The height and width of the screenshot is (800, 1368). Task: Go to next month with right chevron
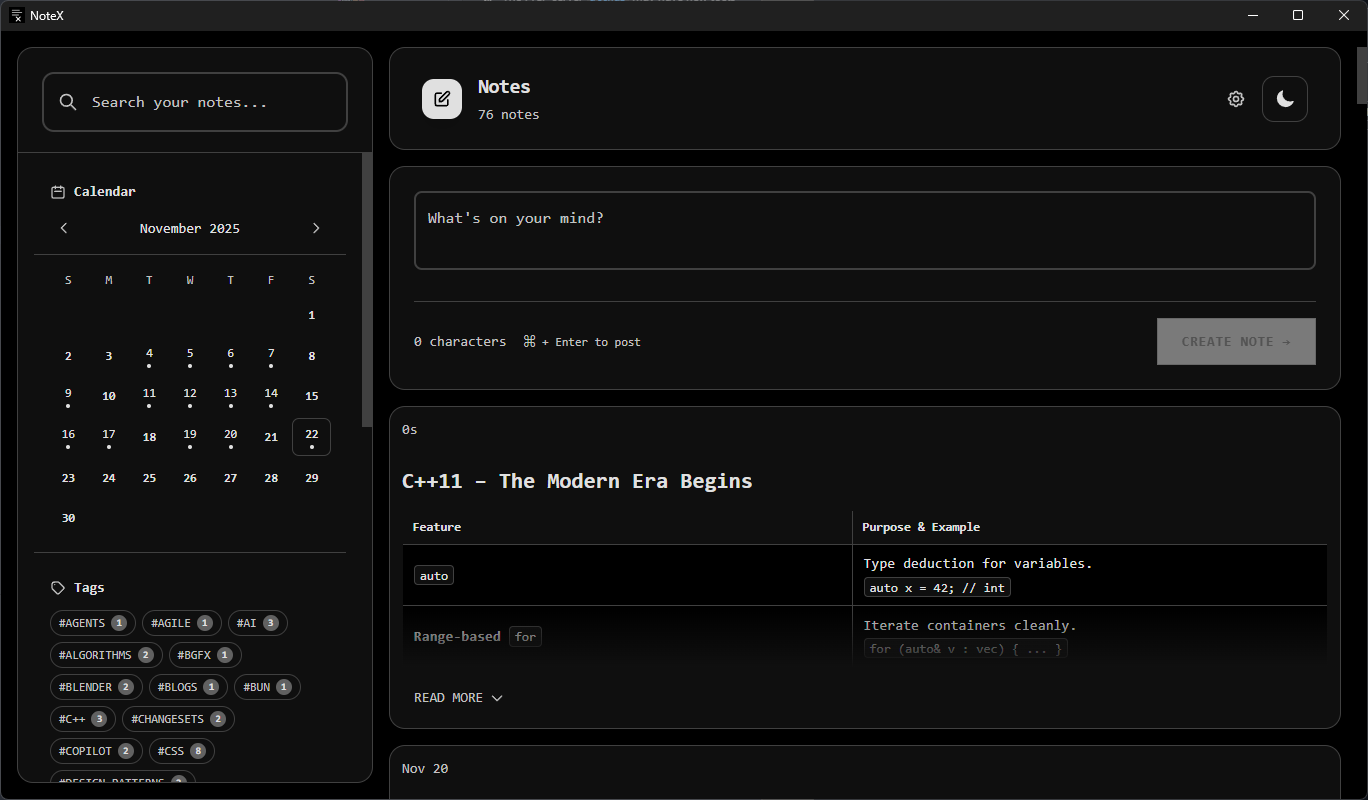pos(316,228)
